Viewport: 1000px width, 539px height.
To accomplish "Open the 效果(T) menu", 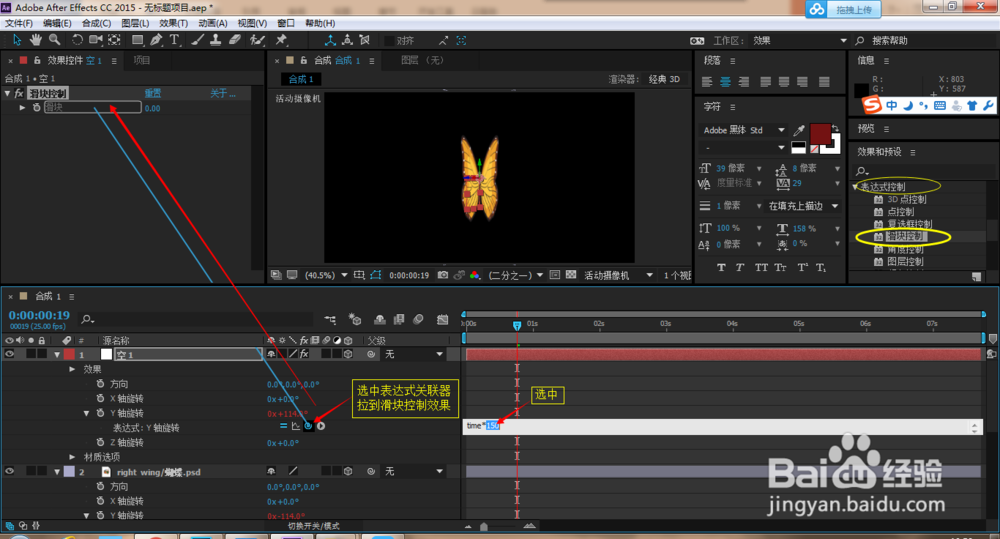I will point(173,23).
